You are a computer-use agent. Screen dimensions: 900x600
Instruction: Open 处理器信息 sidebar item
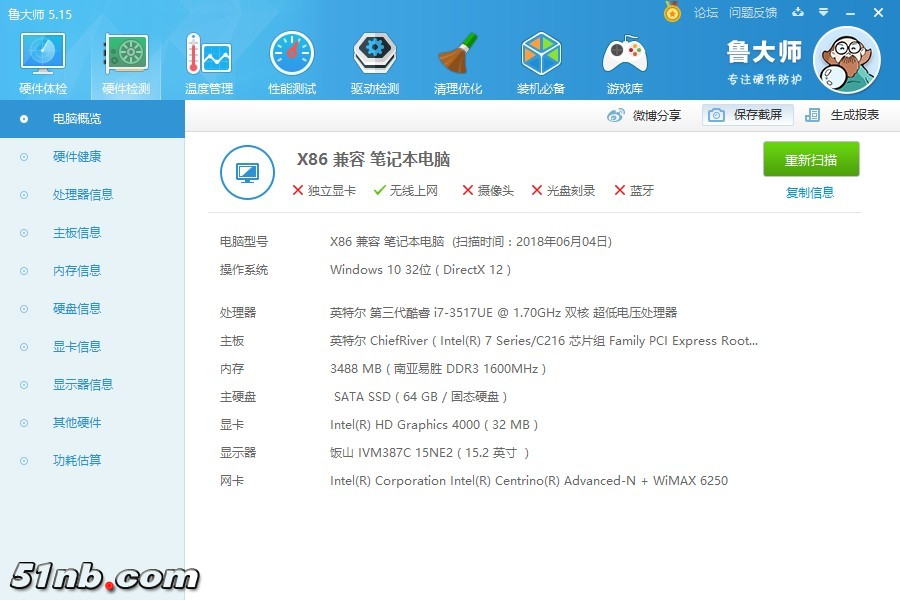tap(83, 195)
